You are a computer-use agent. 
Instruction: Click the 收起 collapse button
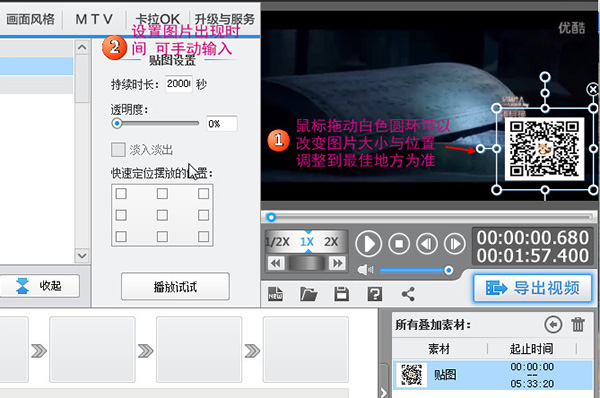point(39,286)
